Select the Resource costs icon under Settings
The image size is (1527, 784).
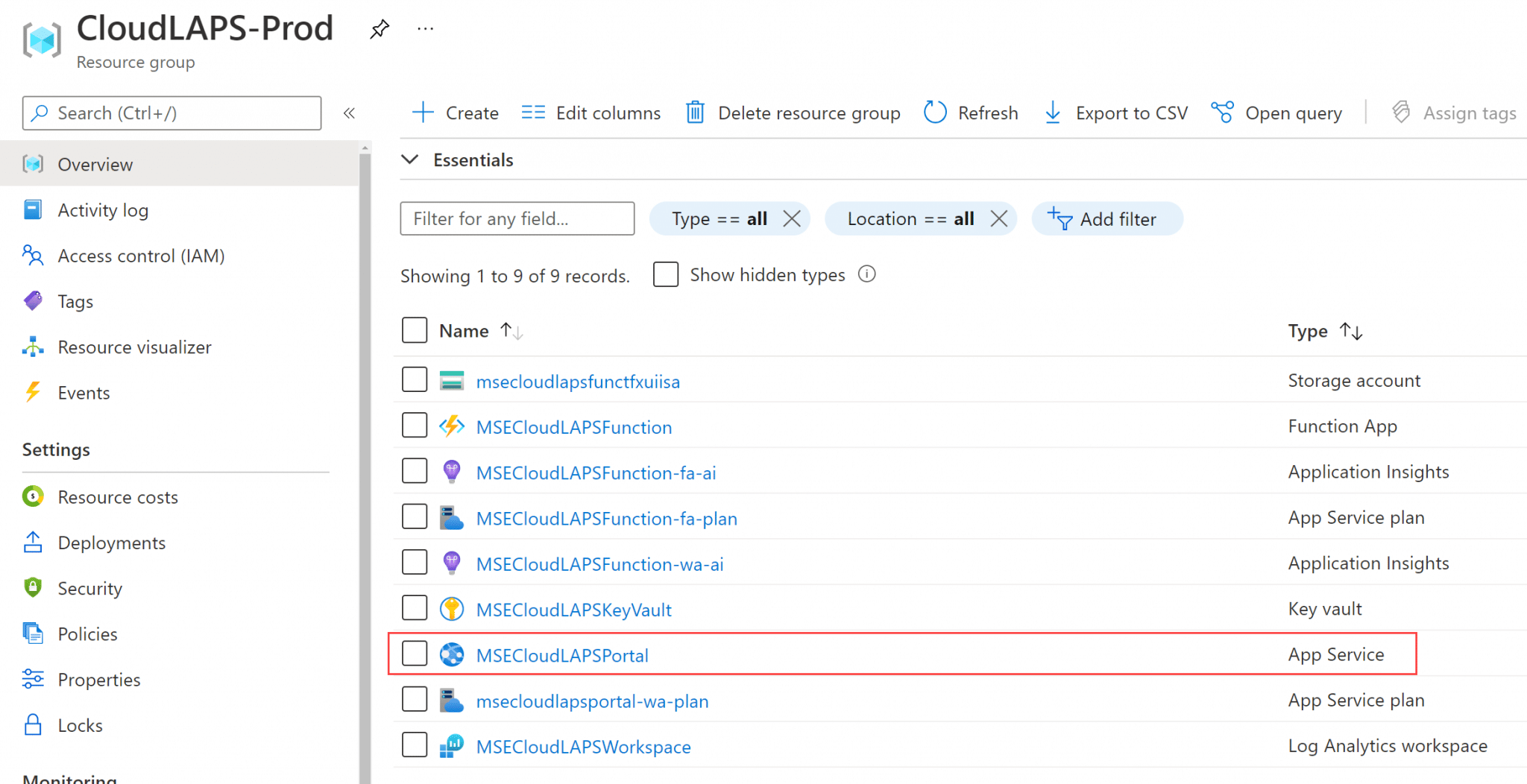coord(33,497)
